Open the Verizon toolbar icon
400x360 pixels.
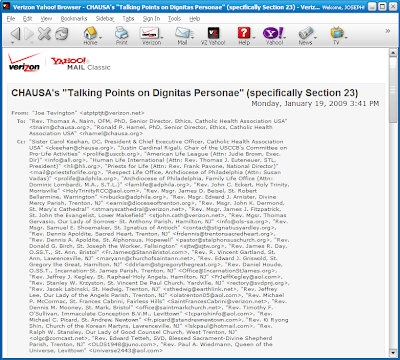[x=149, y=36]
